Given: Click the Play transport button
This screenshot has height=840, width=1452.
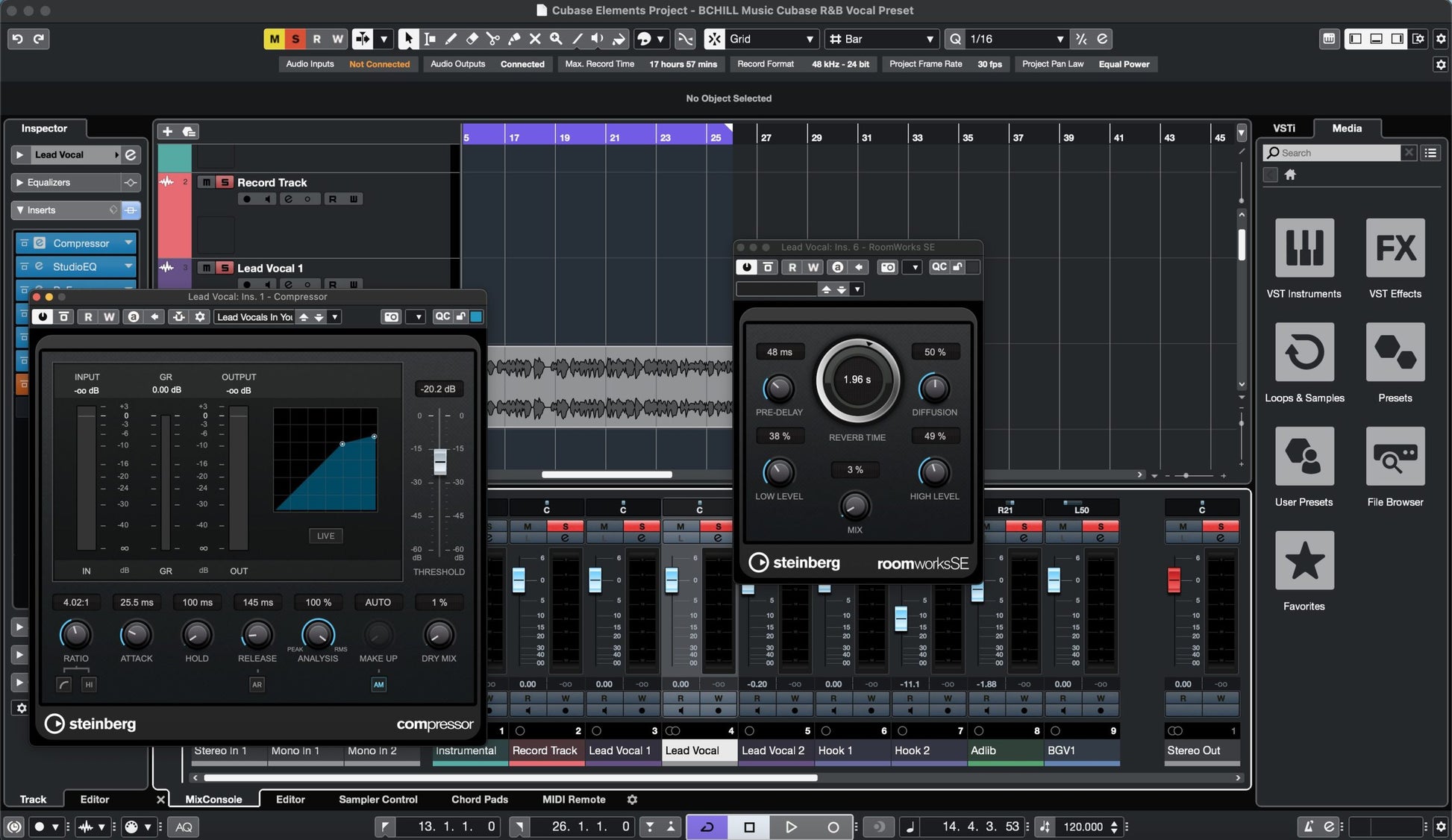Looking at the screenshot, I should click(x=791, y=827).
